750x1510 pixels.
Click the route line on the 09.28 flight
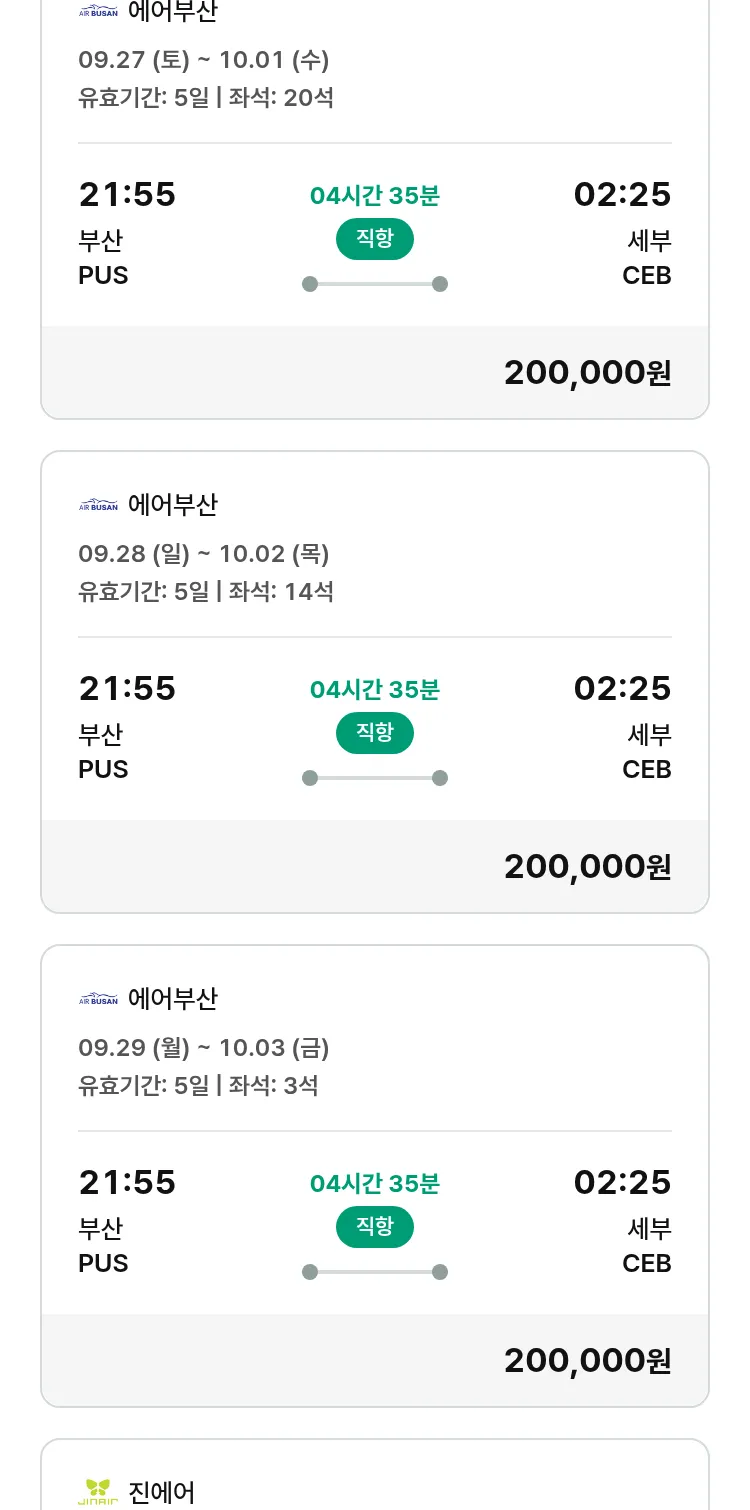374,778
